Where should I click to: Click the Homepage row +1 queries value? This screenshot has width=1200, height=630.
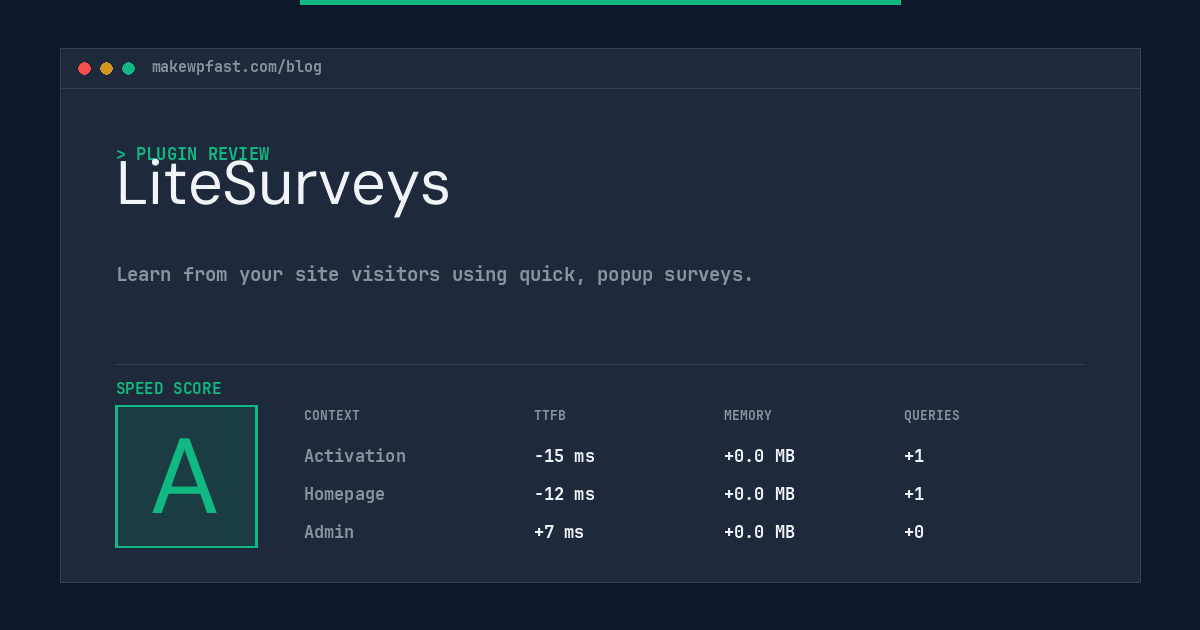pyautogui.click(x=914, y=494)
